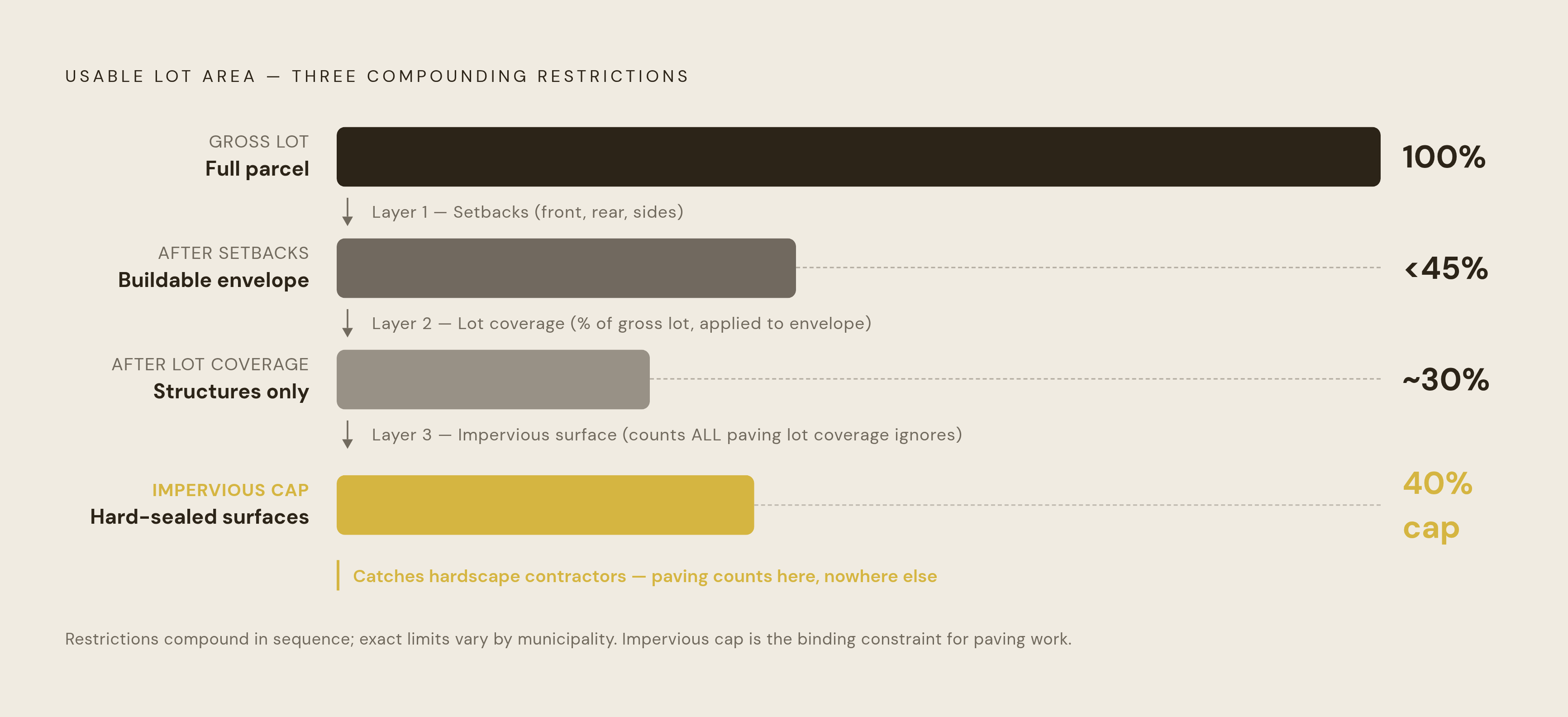Screen dimensions: 1568x717
Task: Click the down arrow beside Layer 2
Action: (x=348, y=323)
